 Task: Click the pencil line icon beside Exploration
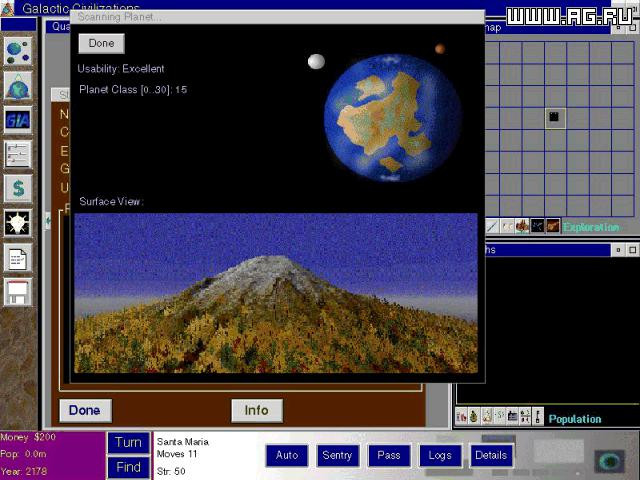click(492, 226)
